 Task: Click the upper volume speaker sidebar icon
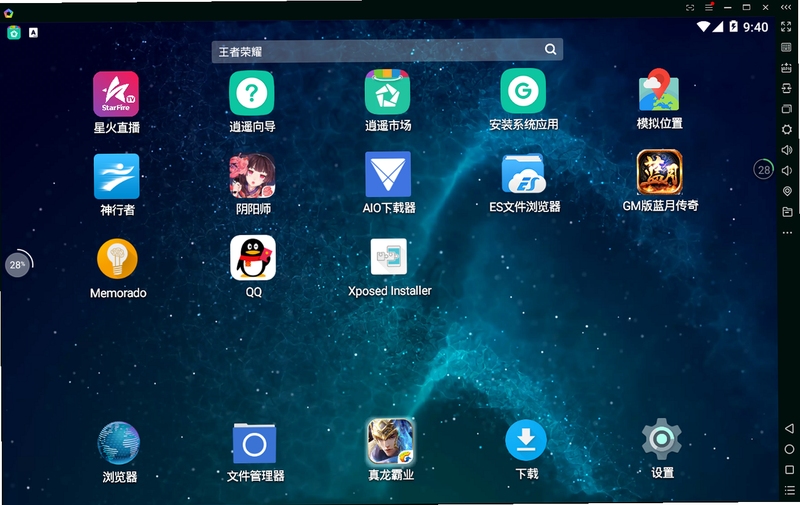click(x=787, y=150)
